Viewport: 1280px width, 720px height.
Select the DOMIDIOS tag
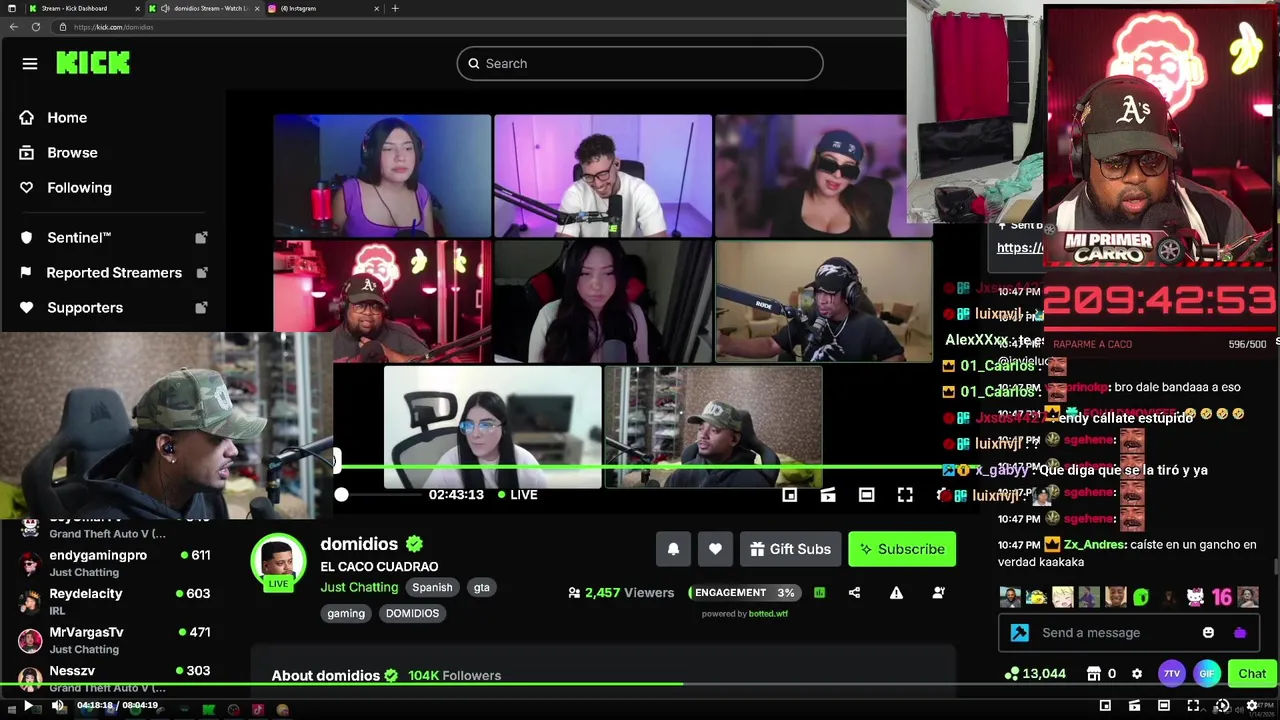(412, 613)
